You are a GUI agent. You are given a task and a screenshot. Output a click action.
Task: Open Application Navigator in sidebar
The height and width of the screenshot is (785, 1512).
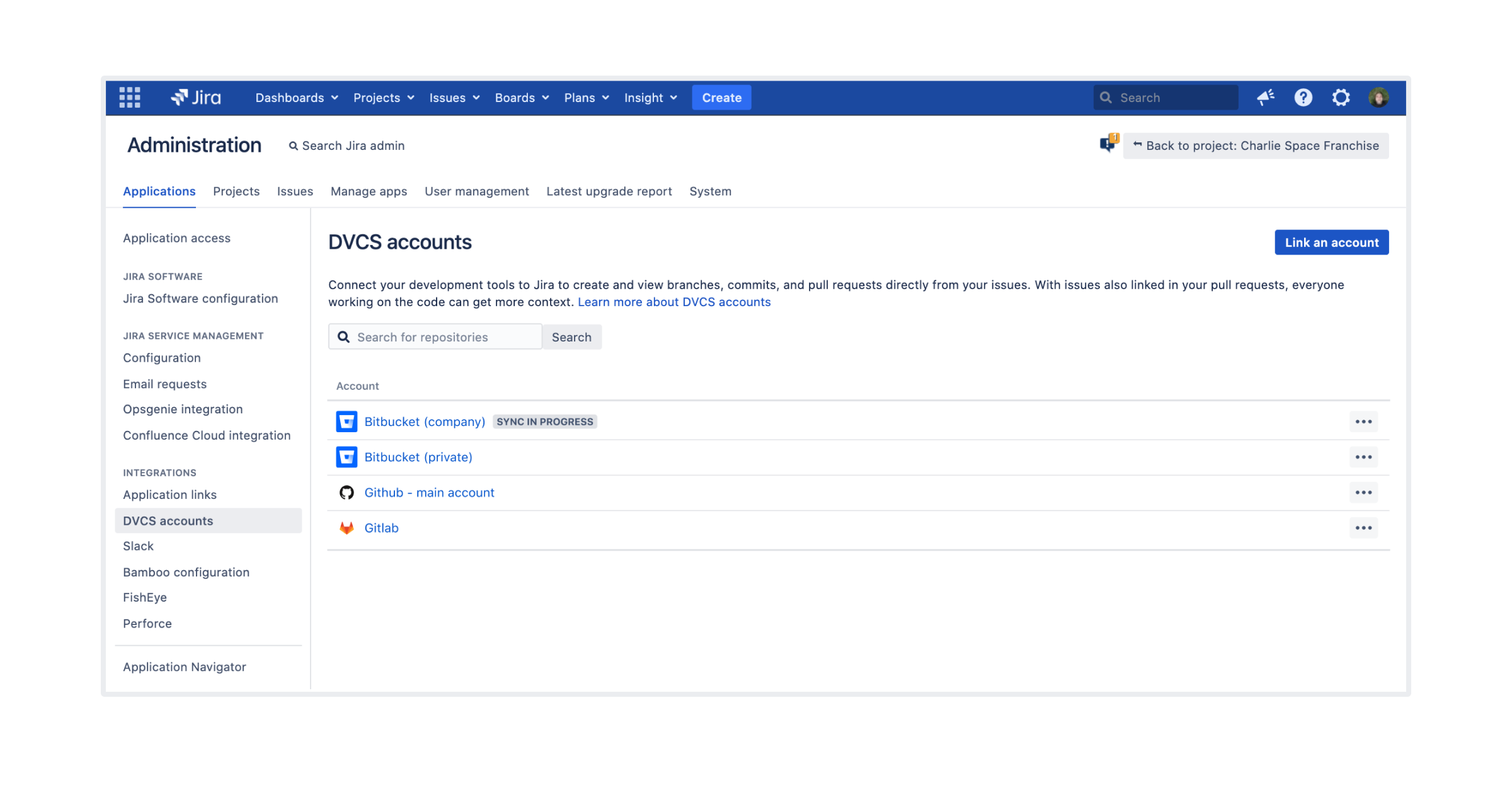[x=184, y=667]
